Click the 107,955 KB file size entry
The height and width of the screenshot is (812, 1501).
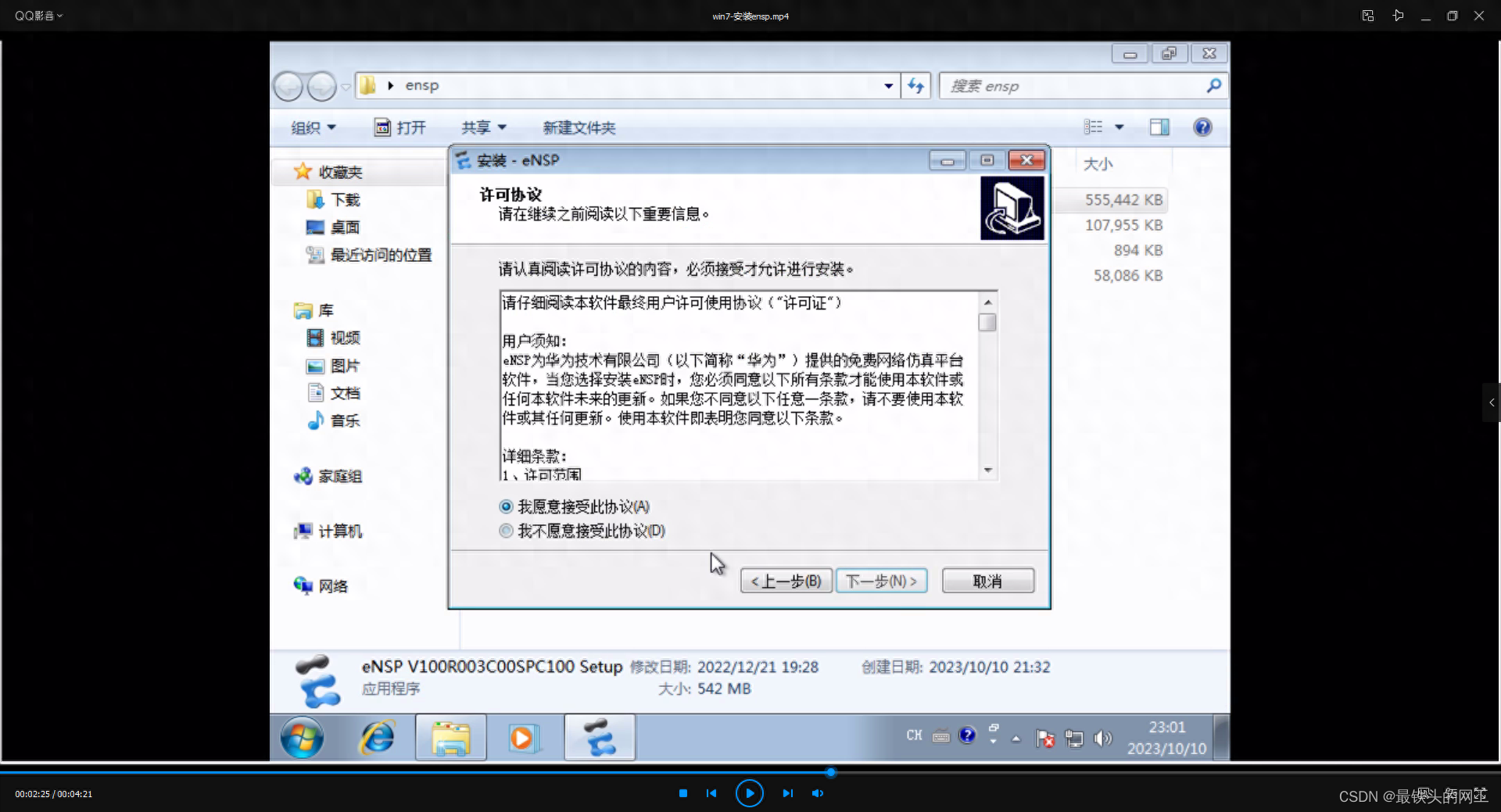point(1123,225)
